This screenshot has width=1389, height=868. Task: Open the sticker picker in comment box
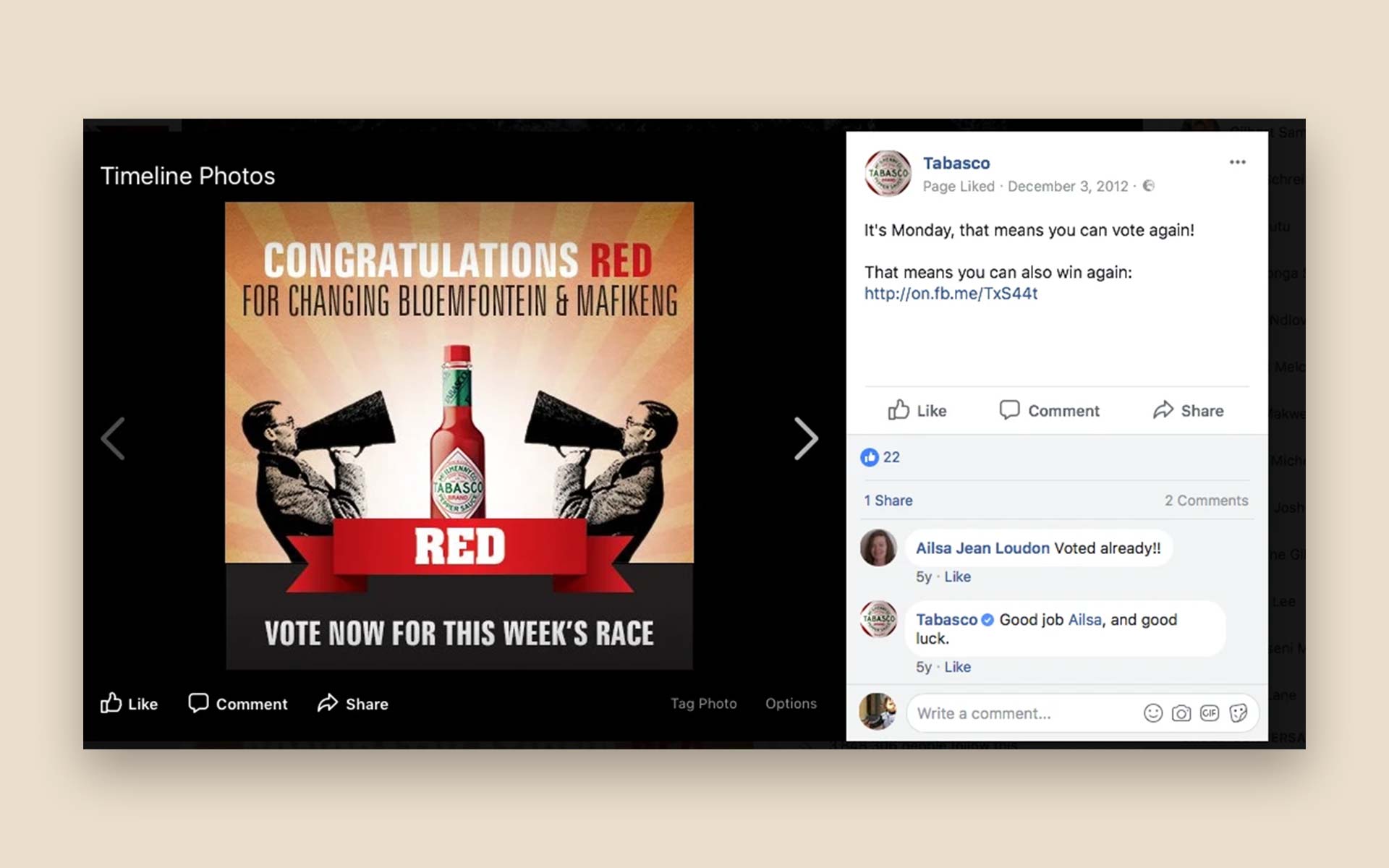1238,713
